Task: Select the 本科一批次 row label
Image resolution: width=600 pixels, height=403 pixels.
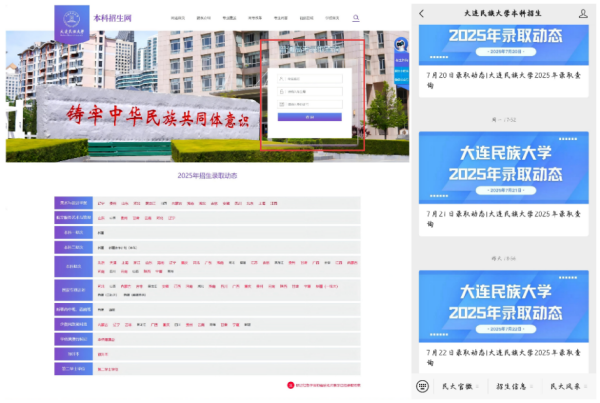Action: tap(73, 232)
